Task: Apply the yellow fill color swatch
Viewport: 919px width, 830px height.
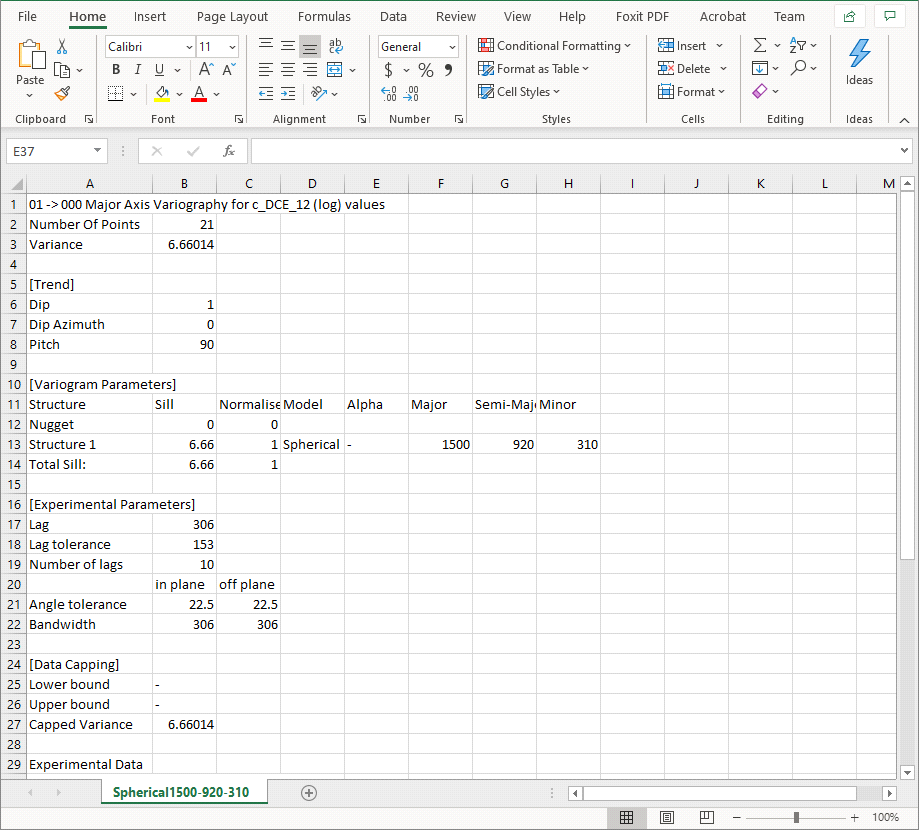Action: [162, 93]
